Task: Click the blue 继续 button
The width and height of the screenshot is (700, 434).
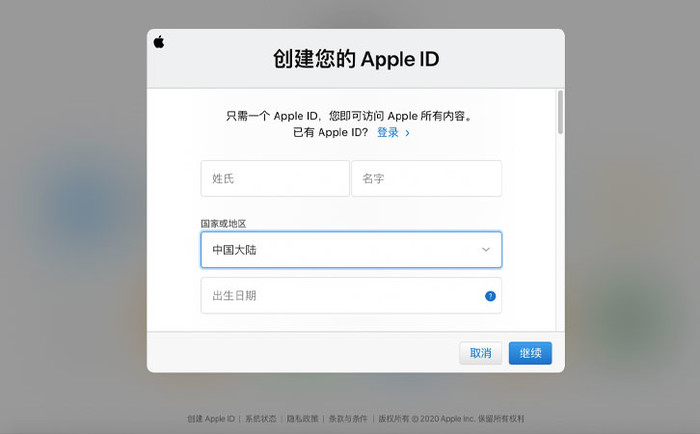Action: point(530,353)
